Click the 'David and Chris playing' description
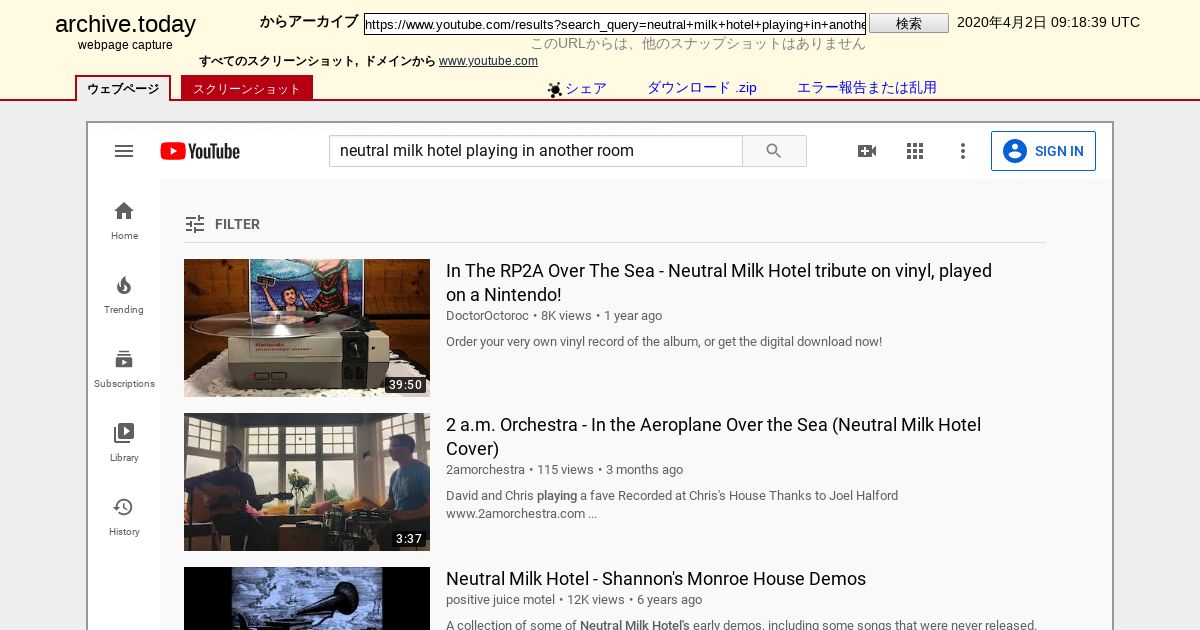The image size is (1200, 630). (672, 505)
